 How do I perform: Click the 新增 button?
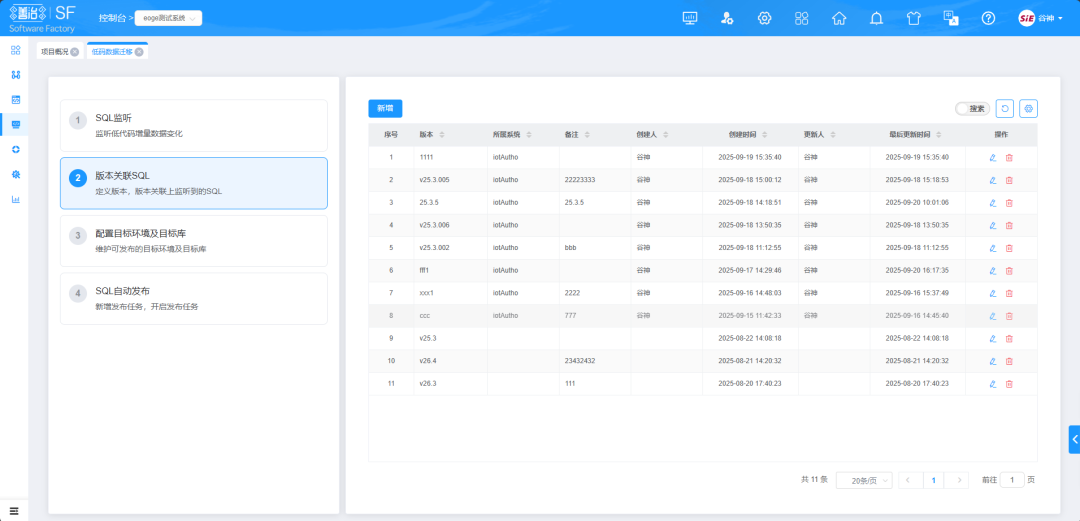point(385,108)
